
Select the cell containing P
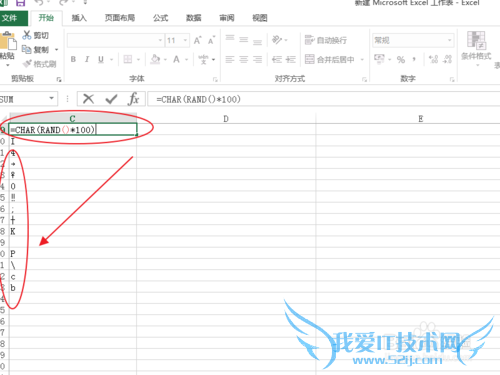73,253
